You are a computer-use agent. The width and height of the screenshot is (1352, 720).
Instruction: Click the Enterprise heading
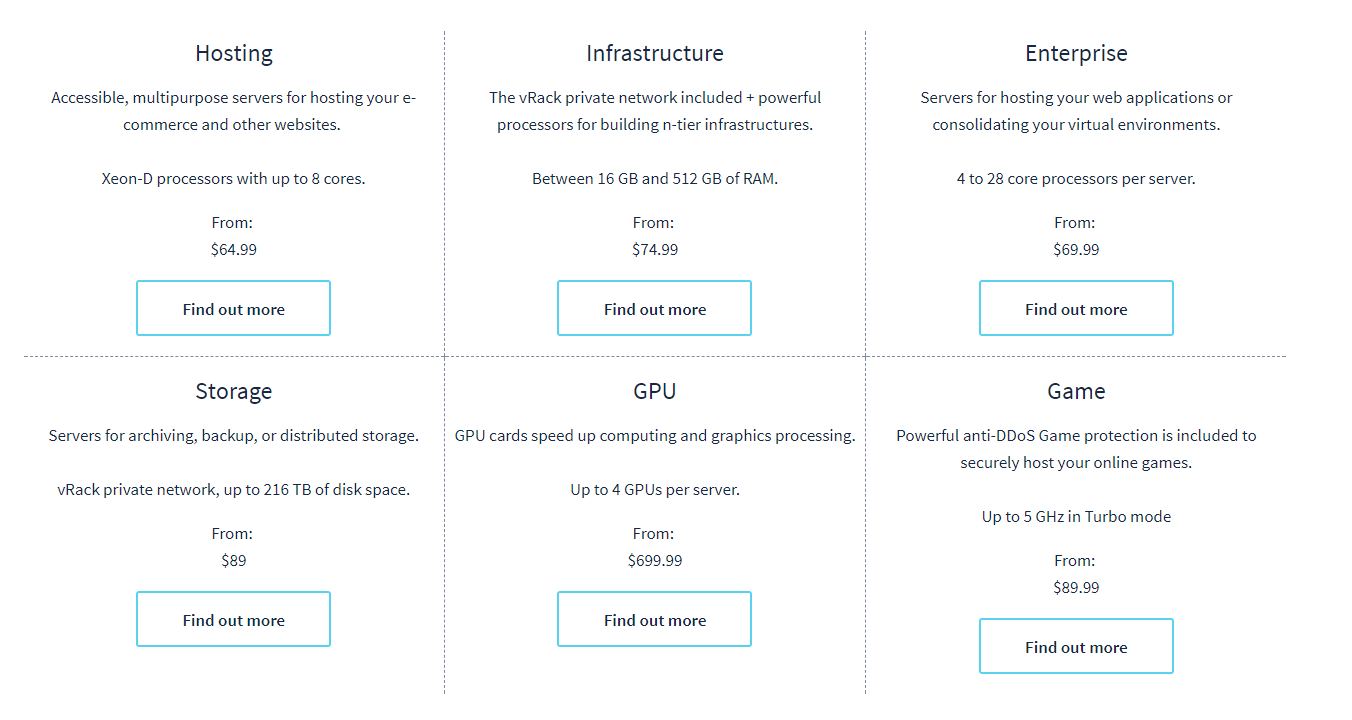coord(1076,54)
